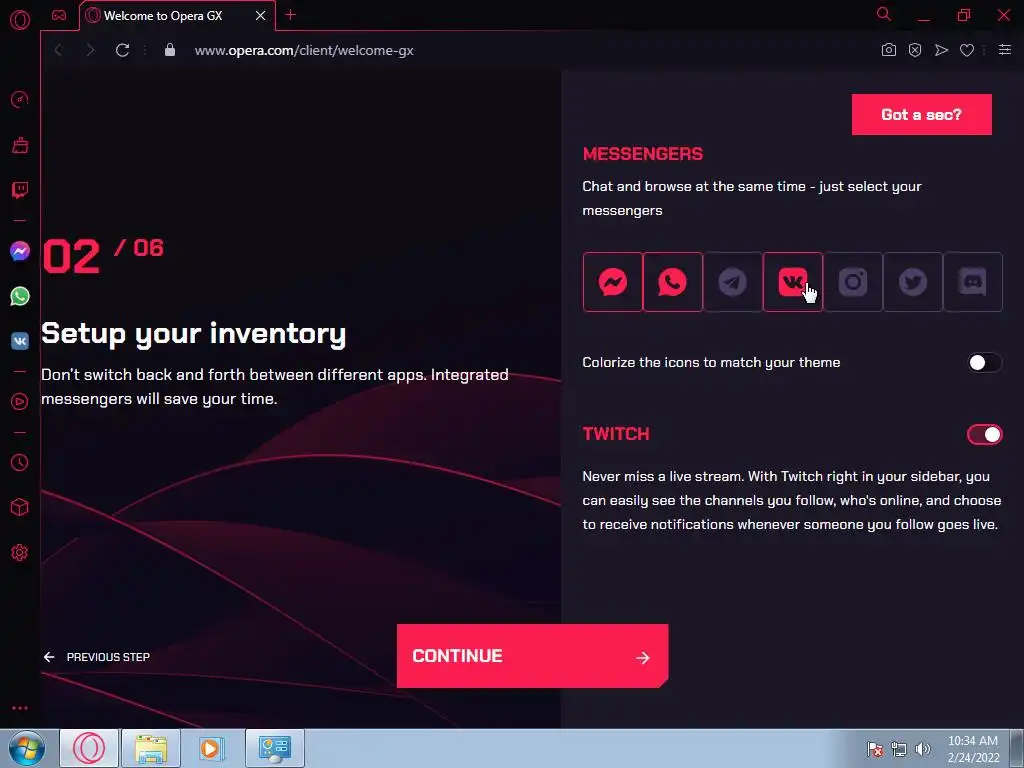Image resolution: width=1024 pixels, height=768 pixels.
Task: Go back to the previous page
Action: pos(58,50)
